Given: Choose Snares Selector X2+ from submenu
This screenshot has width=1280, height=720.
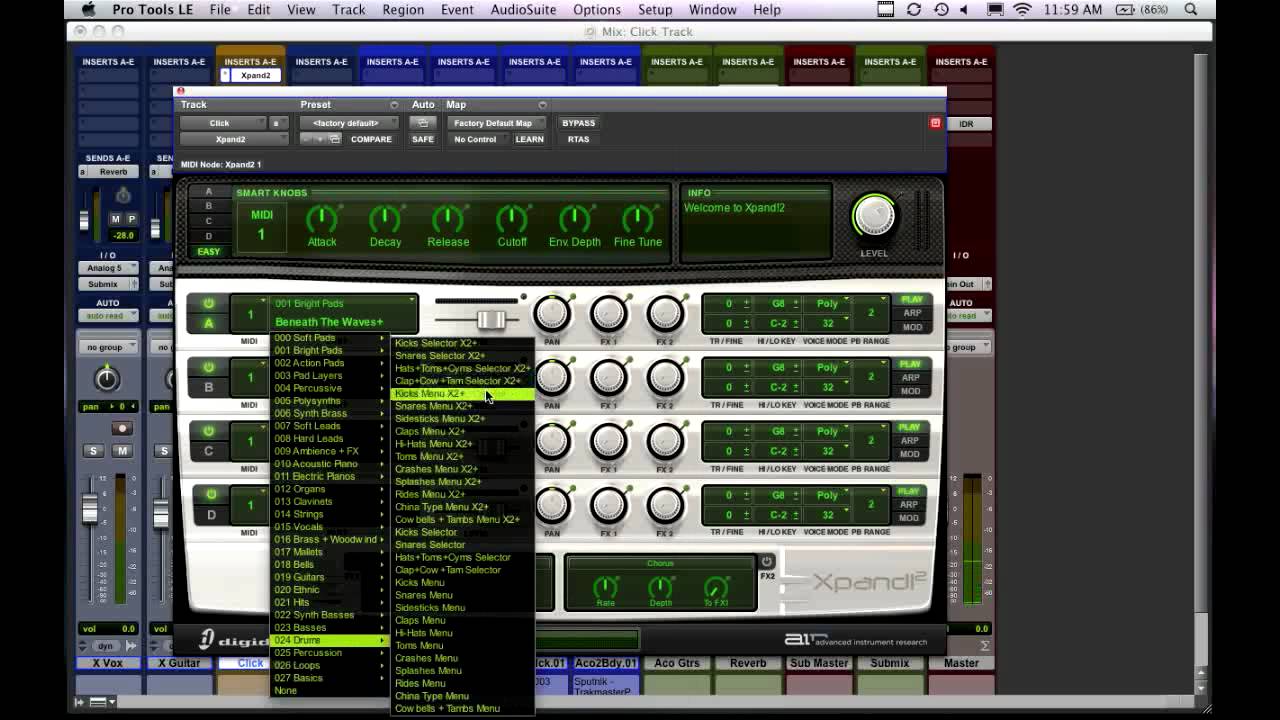Looking at the screenshot, I should [x=462, y=356].
